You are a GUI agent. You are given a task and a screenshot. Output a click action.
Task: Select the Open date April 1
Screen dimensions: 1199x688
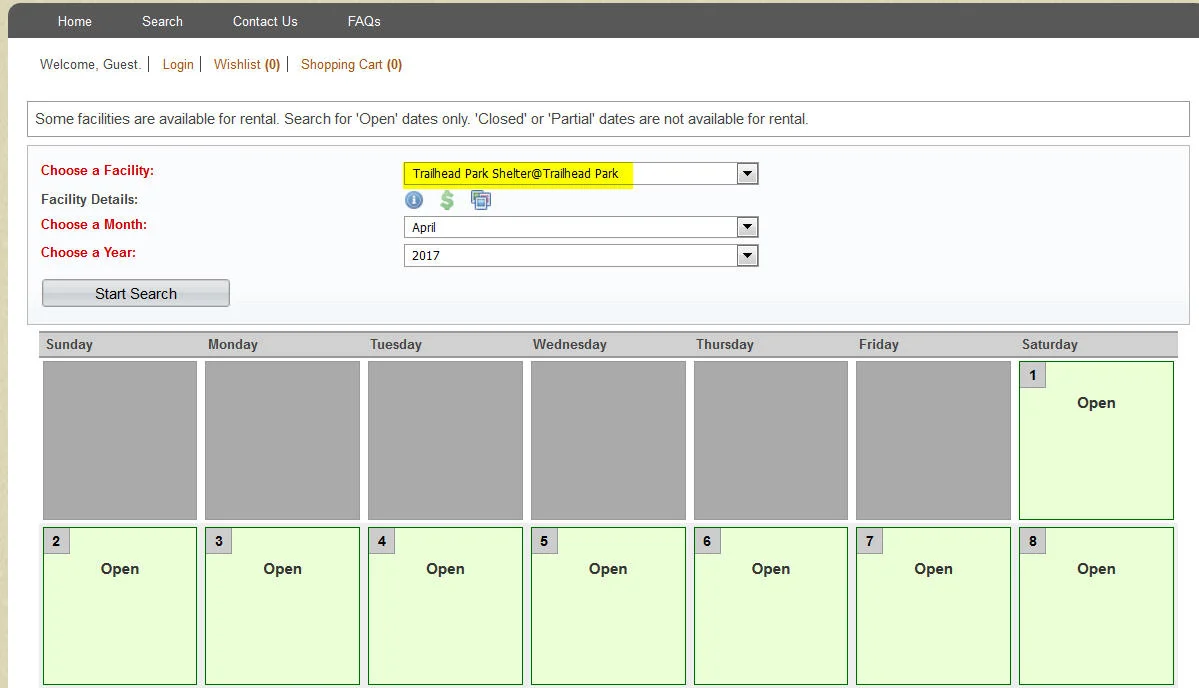(1096, 440)
